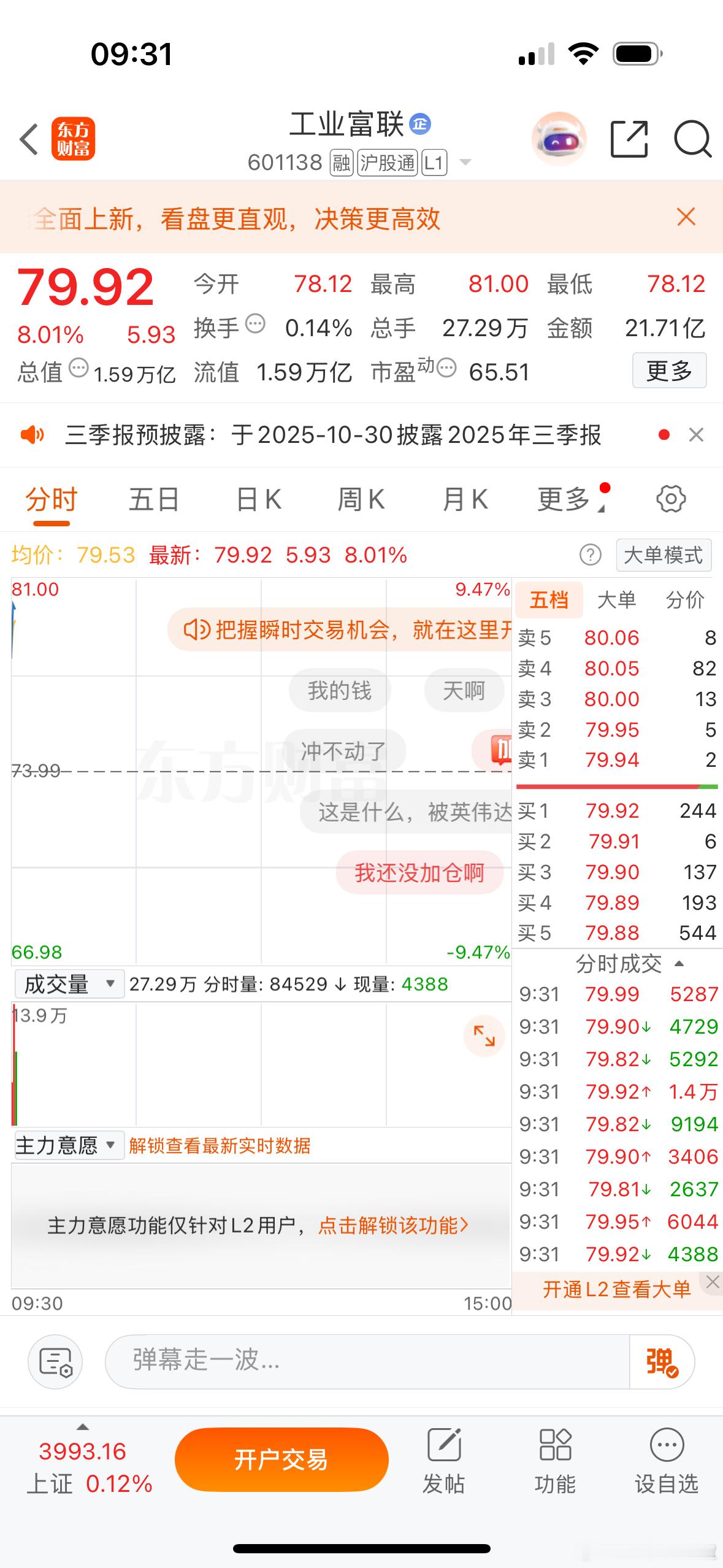Tap the speaker announcement icon

[33, 435]
